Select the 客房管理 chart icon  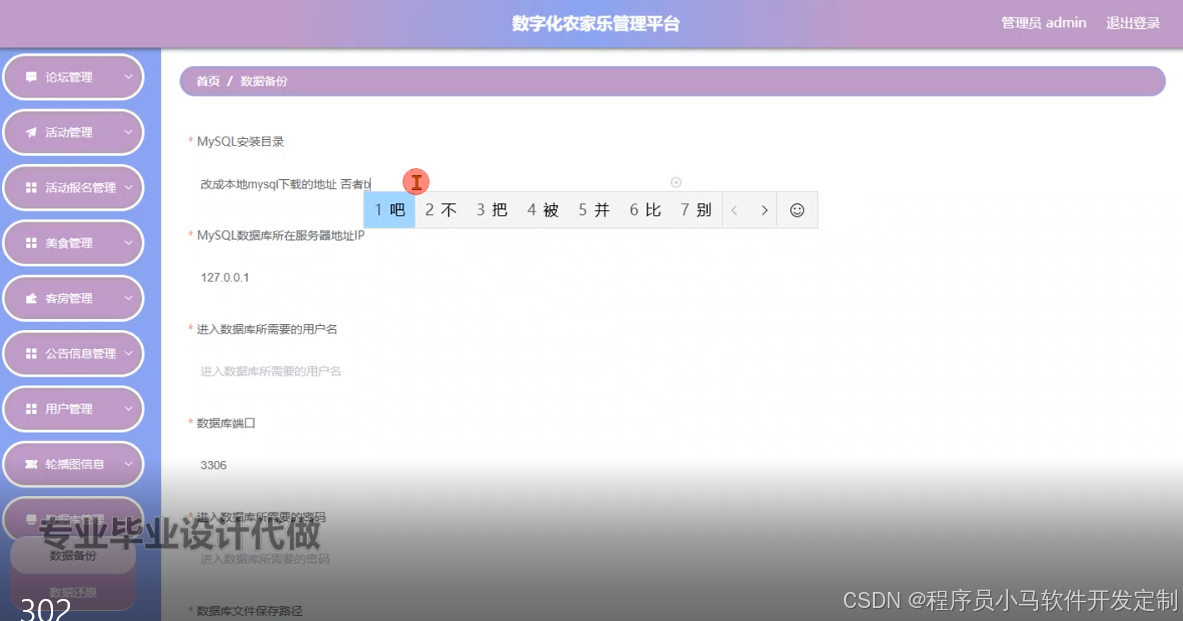[x=32, y=297]
